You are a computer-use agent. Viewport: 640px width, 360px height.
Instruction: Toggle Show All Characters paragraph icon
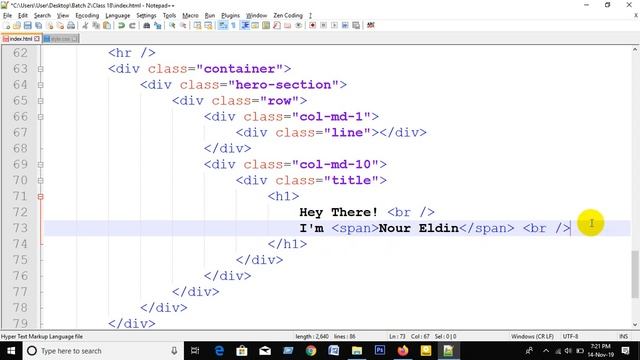pos(233,25)
